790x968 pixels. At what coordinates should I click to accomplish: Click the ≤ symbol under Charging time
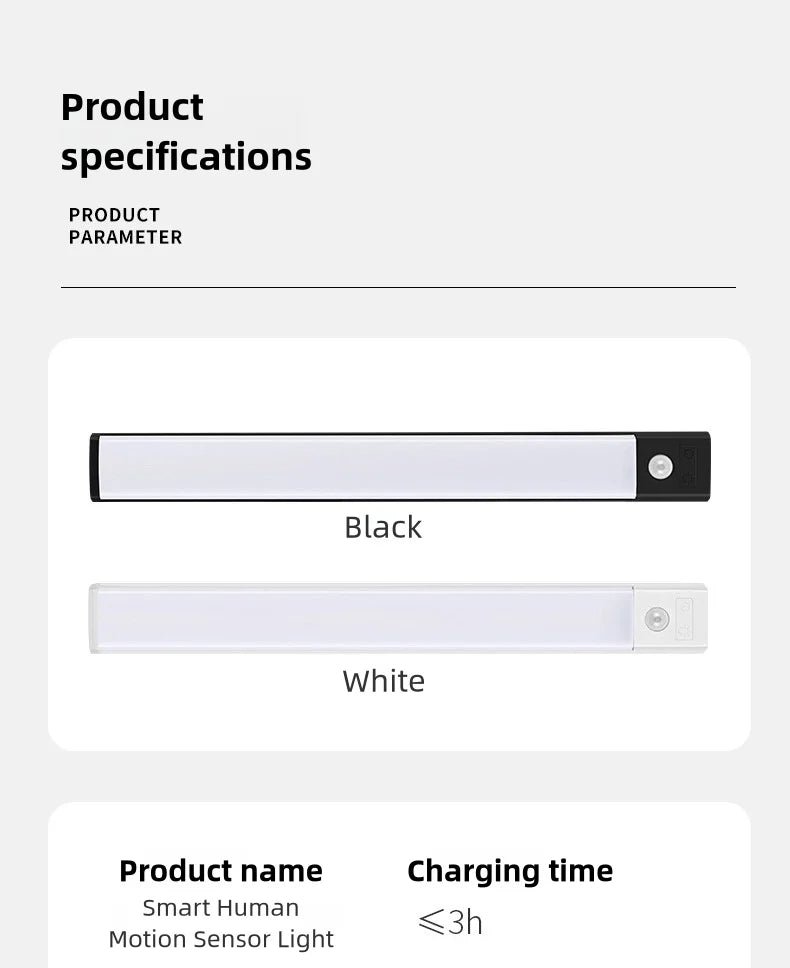click(431, 923)
